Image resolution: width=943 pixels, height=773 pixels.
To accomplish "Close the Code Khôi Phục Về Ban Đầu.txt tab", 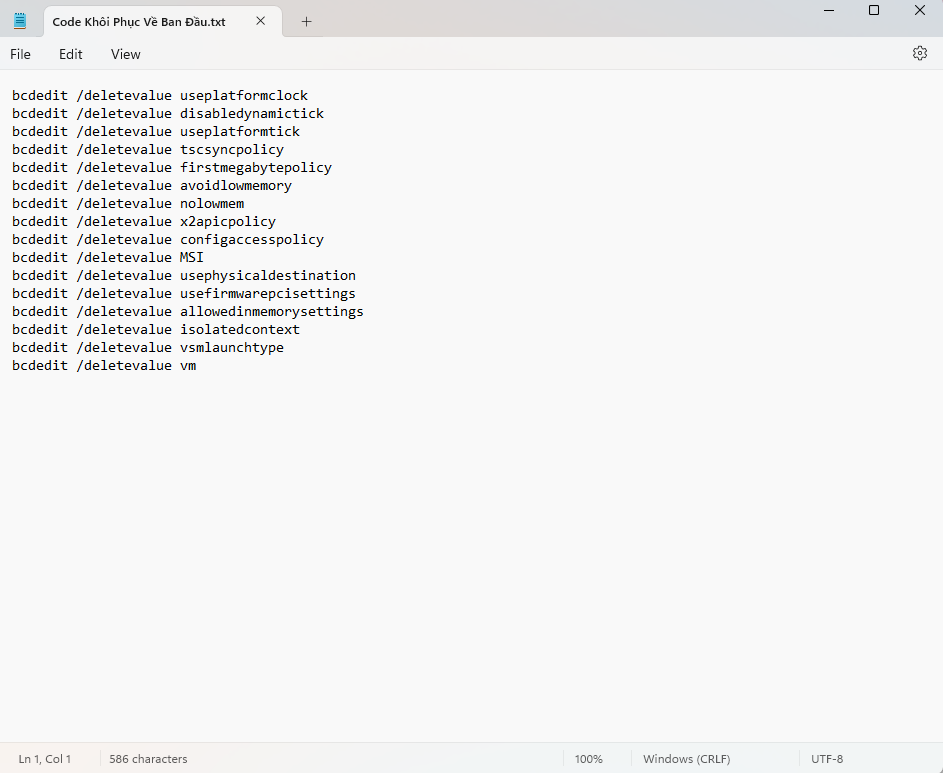I will point(261,21).
